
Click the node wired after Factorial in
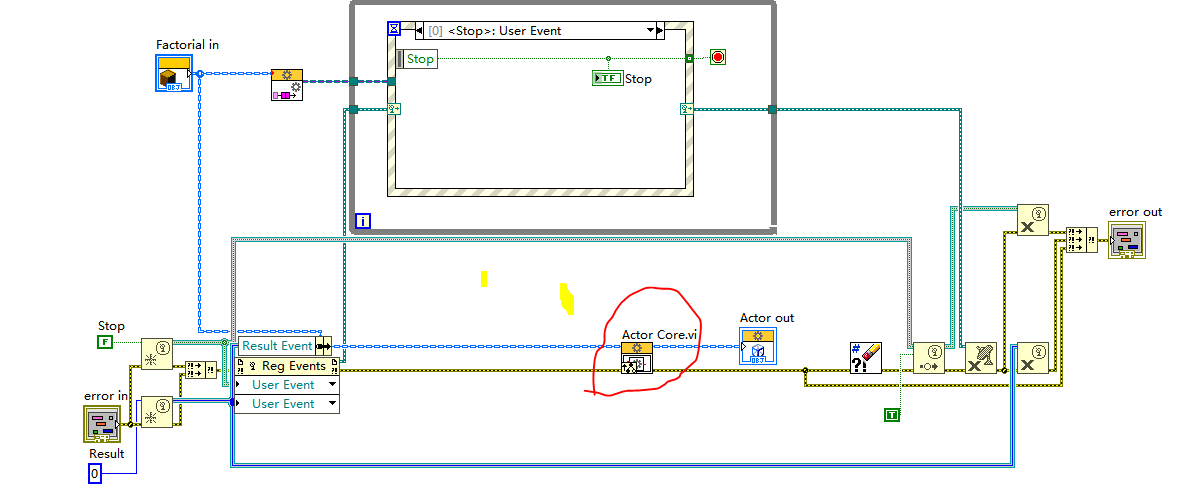pos(287,85)
